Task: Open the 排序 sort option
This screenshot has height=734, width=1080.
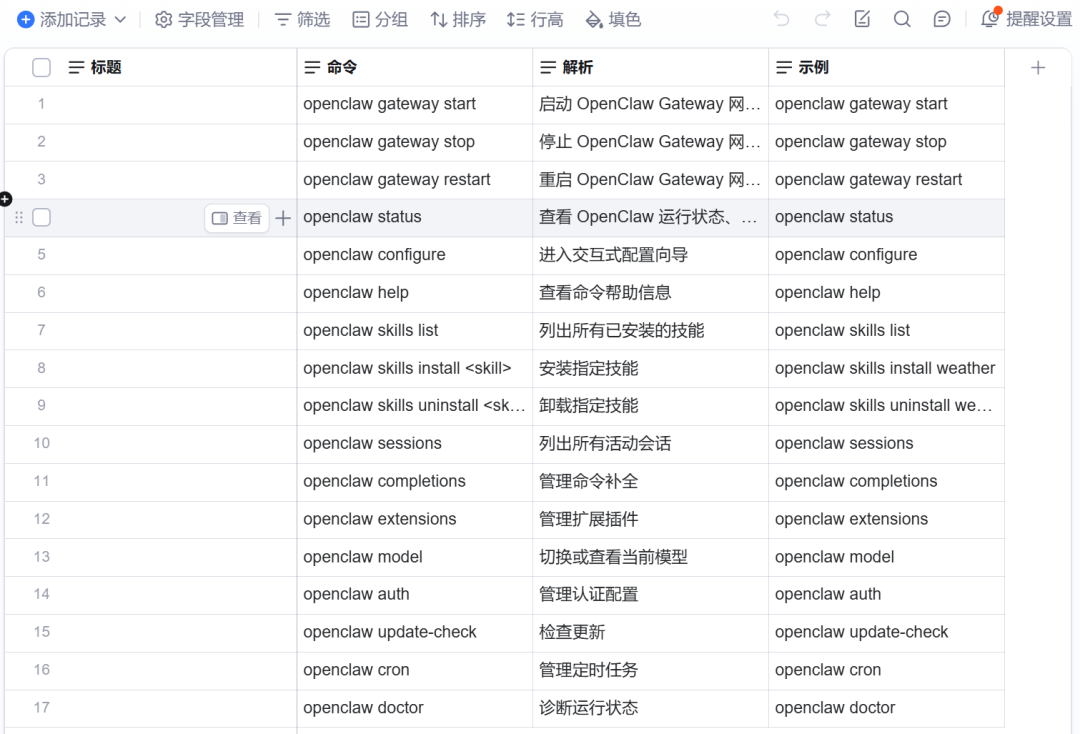Action: [458, 20]
